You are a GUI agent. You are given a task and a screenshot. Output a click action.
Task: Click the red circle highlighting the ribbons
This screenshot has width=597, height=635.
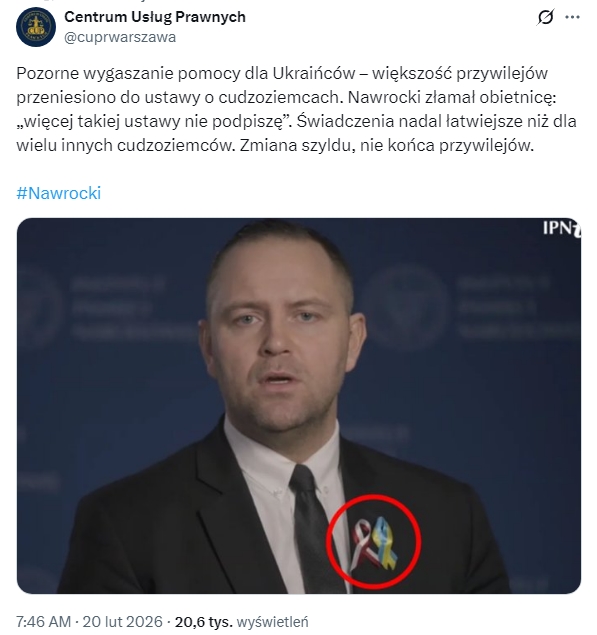374,541
